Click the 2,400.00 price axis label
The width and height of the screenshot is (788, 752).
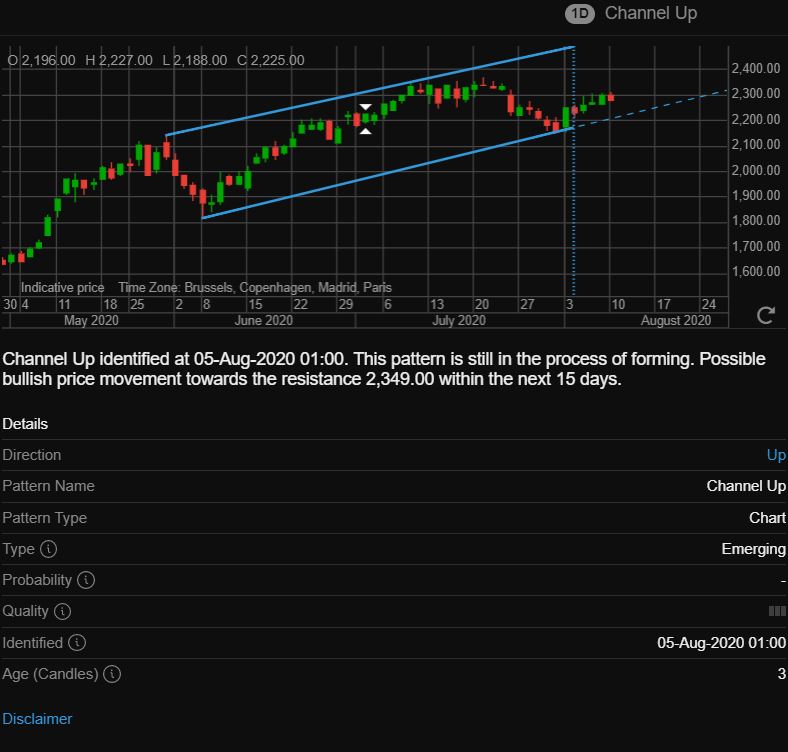(x=756, y=68)
